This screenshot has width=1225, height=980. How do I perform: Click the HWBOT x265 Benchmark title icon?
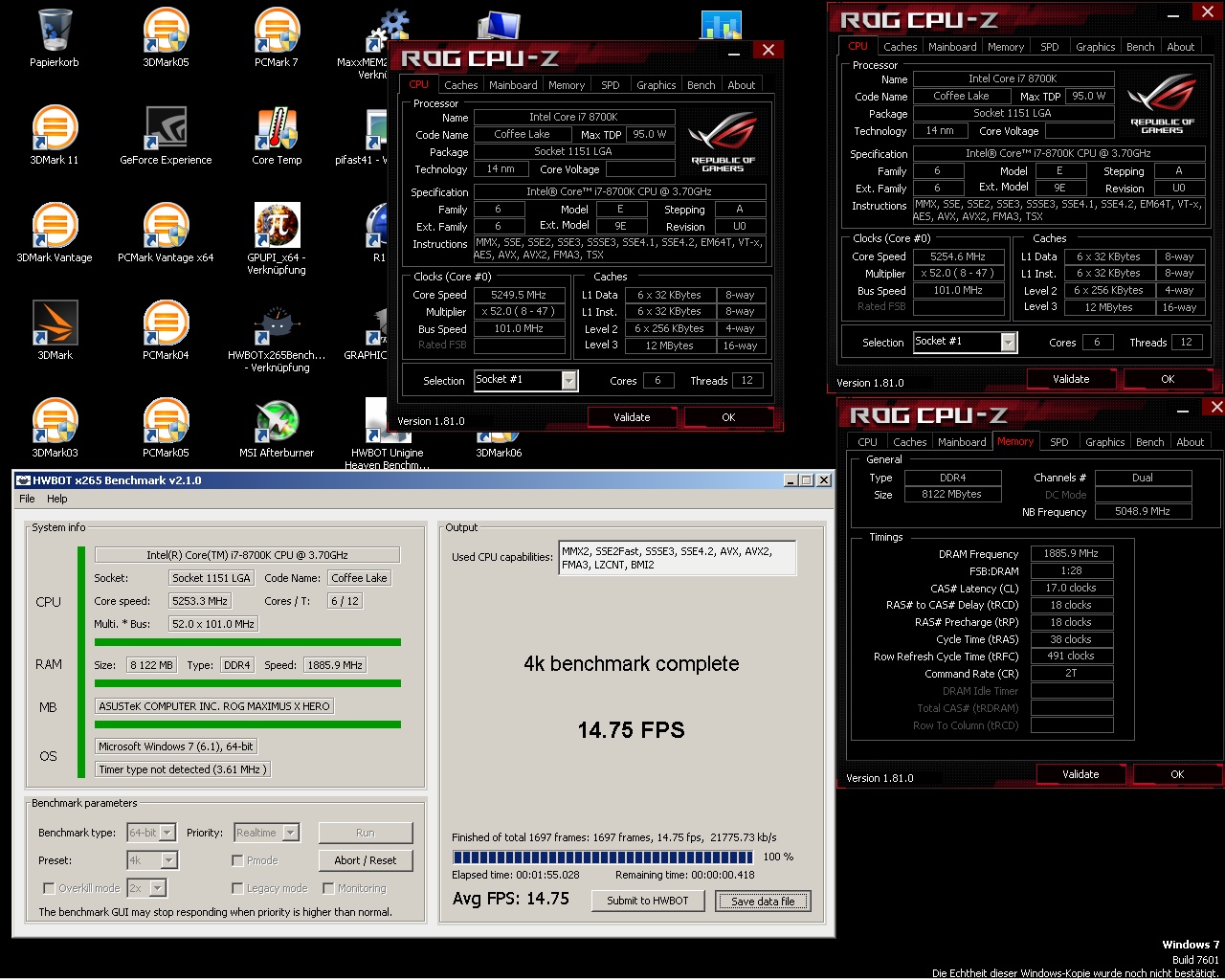(x=23, y=480)
